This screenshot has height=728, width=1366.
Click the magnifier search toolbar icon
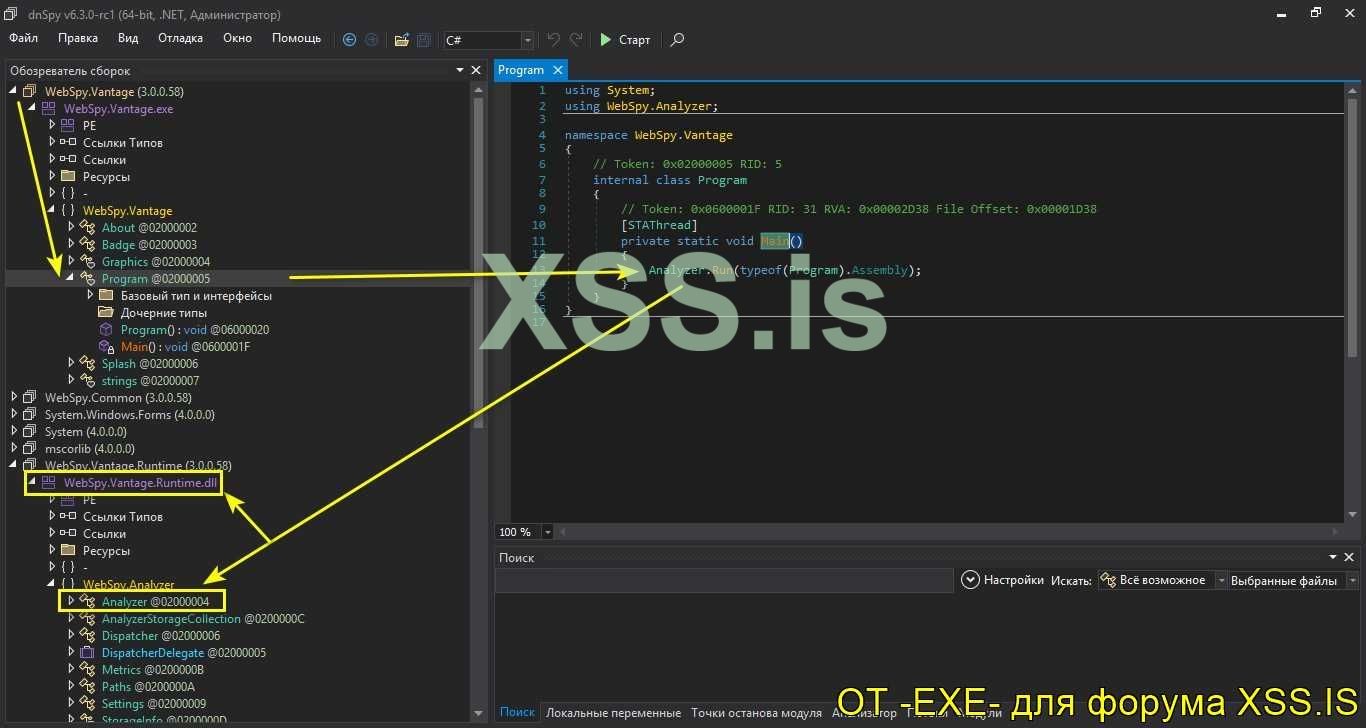point(677,40)
